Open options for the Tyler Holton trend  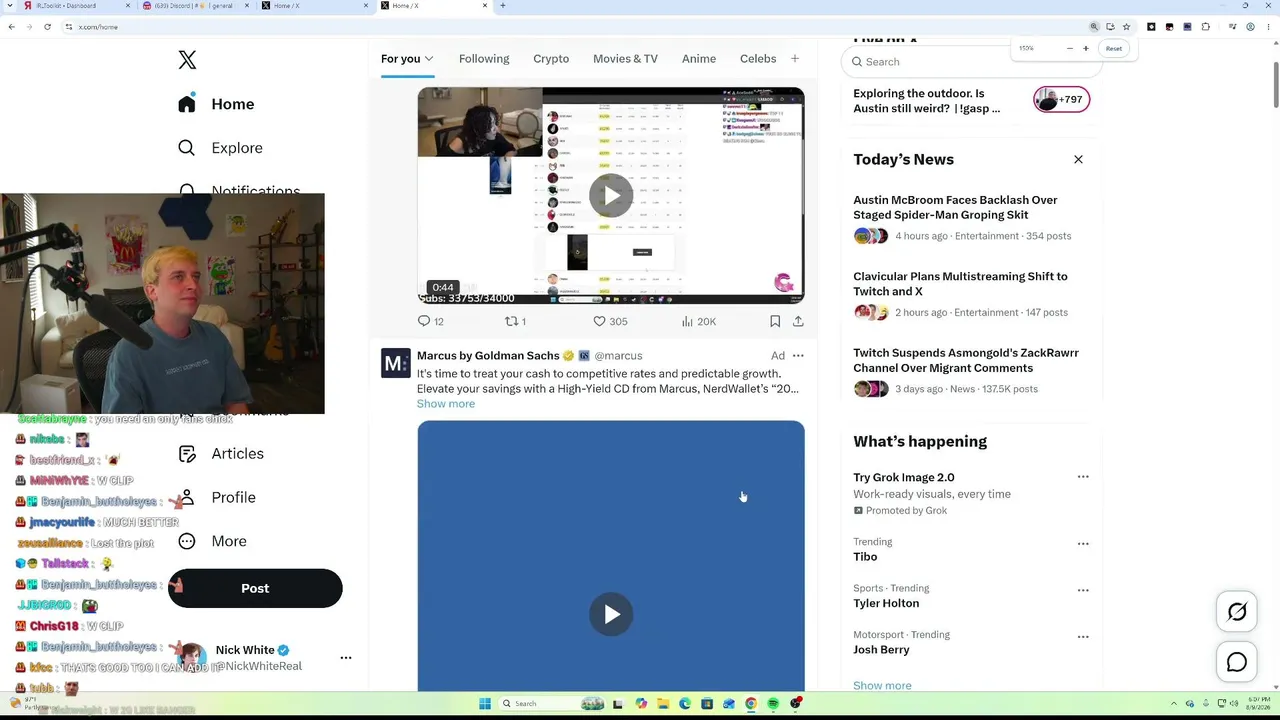pos(1083,591)
